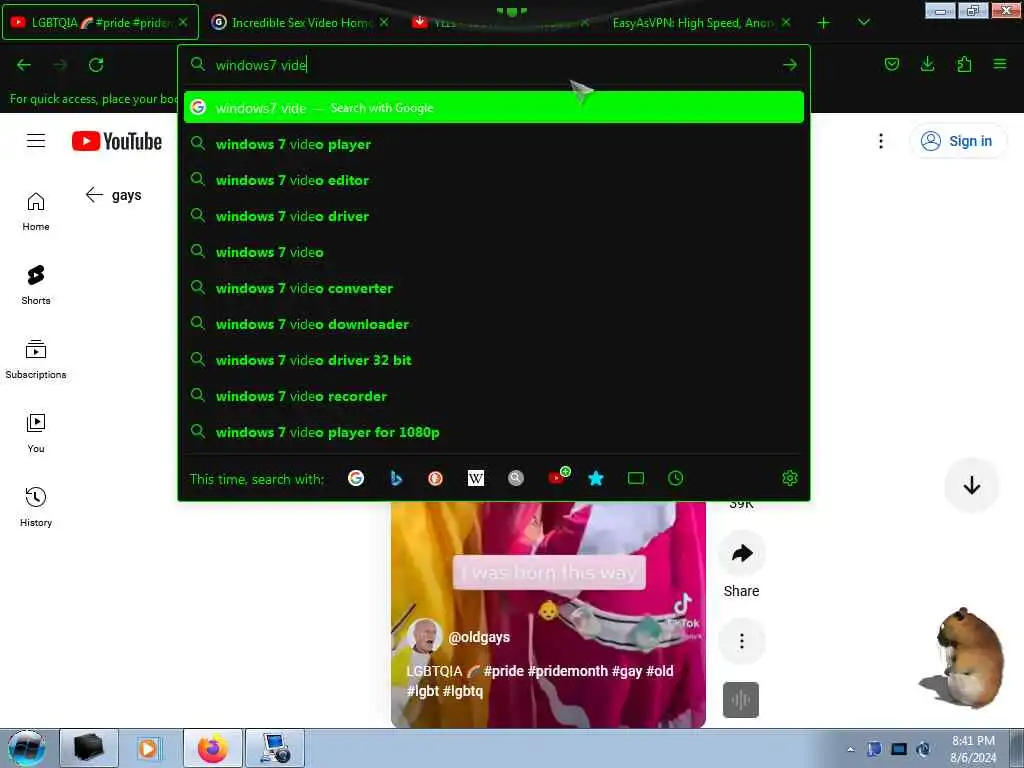1024x768 pixels.
Task: Search in Bookmarks star icon
Action: [x=596, y=478]
